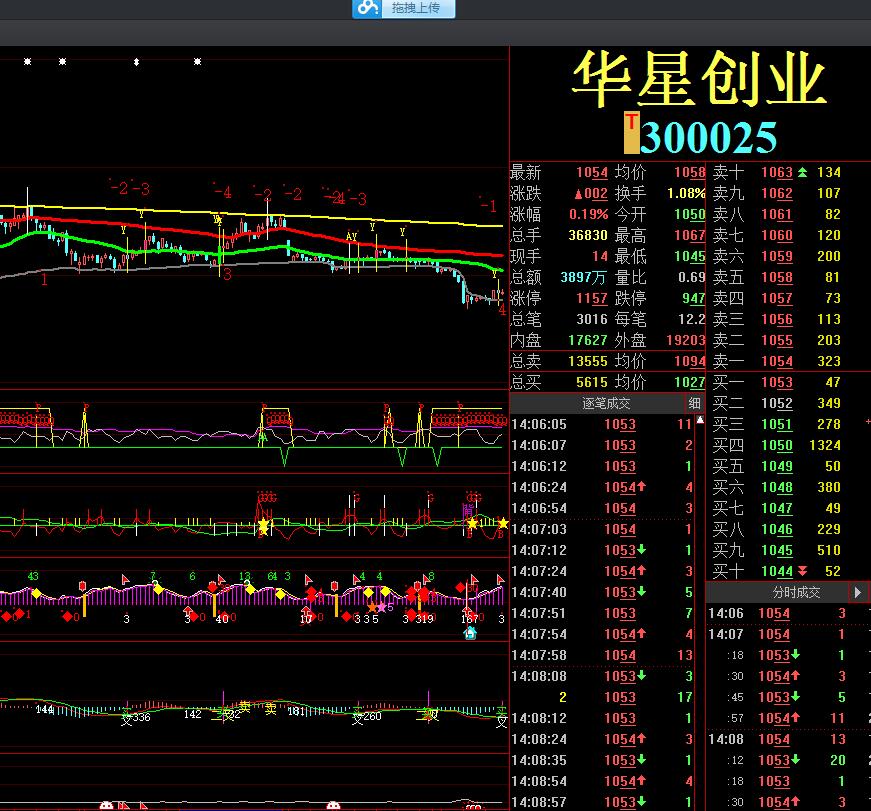This screenshot has height=811, width=871.
Task: Click the red -1 label on the chart
Action: [488, 205]
